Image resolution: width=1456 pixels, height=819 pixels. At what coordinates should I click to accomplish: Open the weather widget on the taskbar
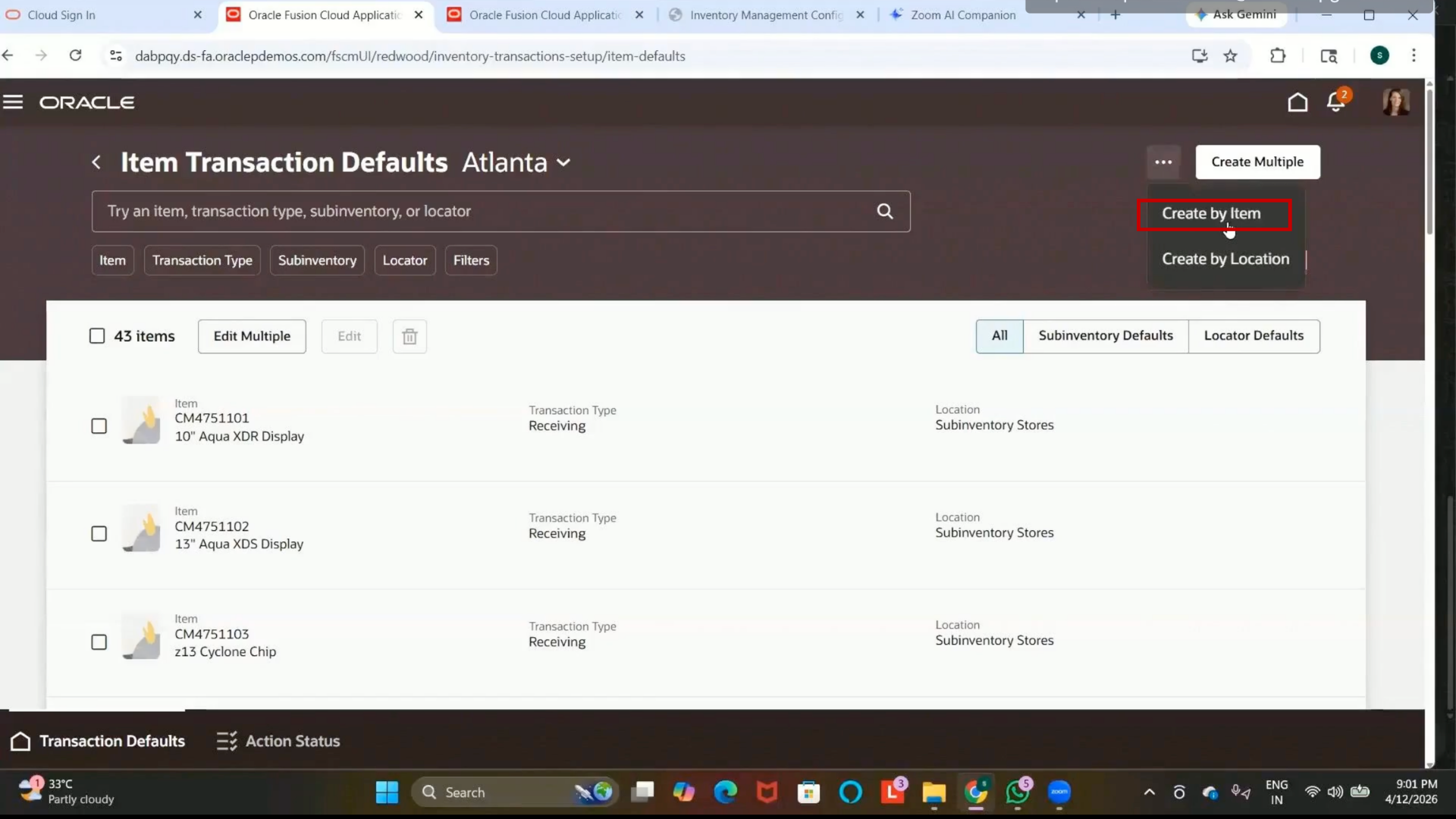(67, 792)
